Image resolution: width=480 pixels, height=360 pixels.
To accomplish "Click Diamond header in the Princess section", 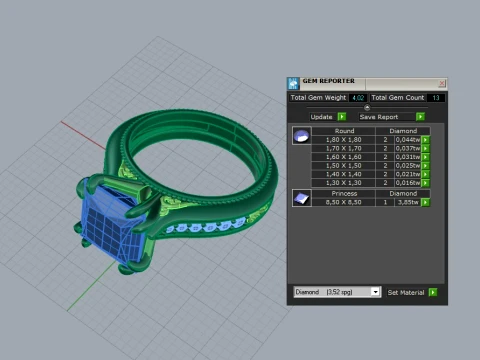I will click(x=403, y=193).
